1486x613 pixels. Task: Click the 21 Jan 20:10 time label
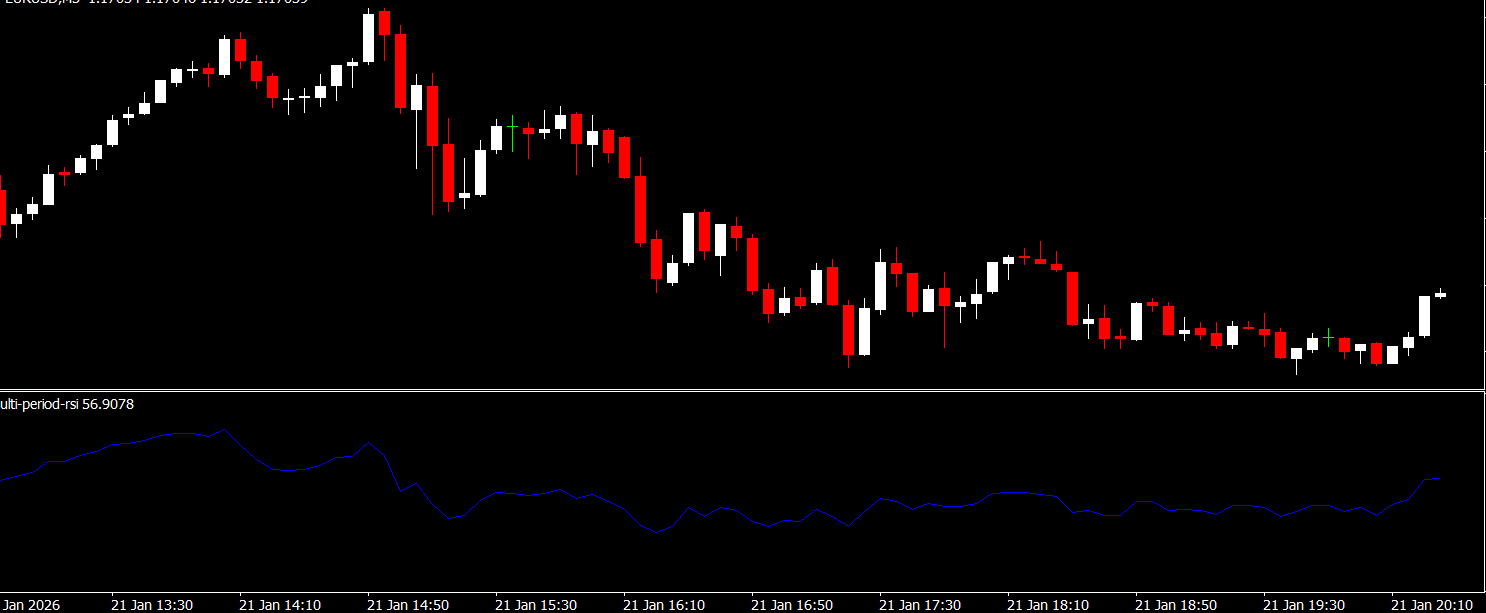click(1432, 605)
